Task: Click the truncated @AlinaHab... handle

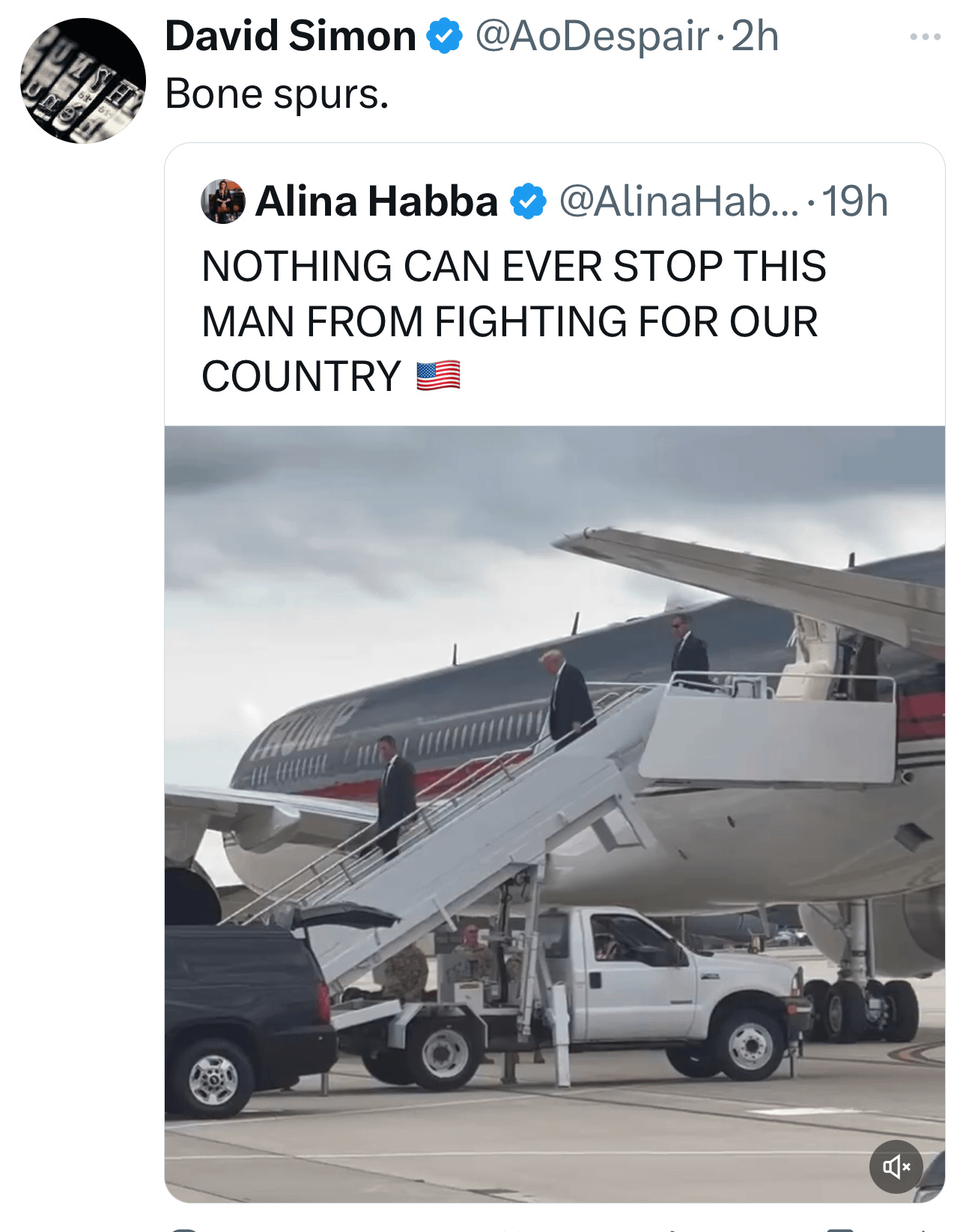Action: click(679, 201)
